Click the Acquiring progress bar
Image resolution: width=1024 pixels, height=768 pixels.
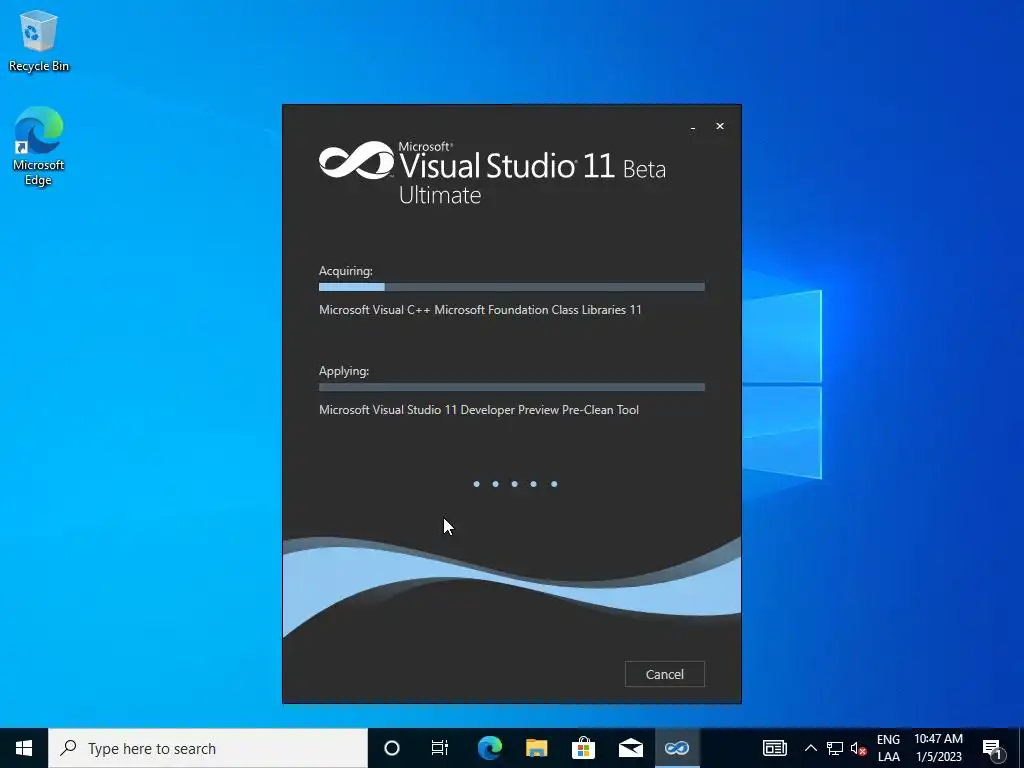[511, 287]
